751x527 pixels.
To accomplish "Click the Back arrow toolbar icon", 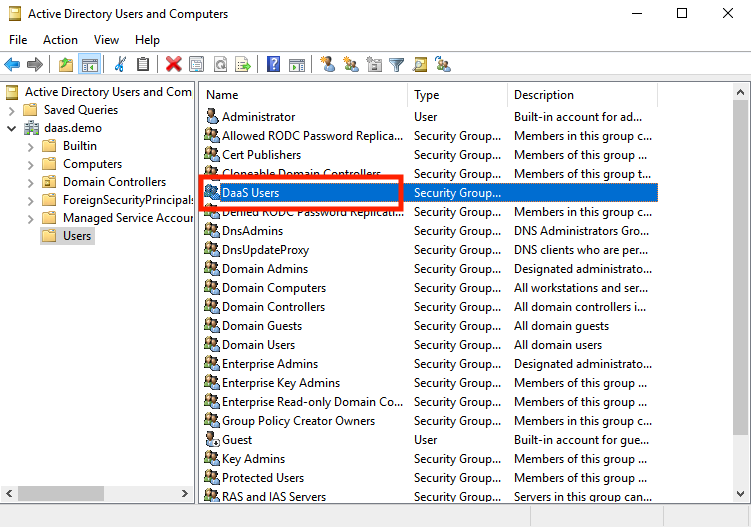I will (x=12, y=64).
